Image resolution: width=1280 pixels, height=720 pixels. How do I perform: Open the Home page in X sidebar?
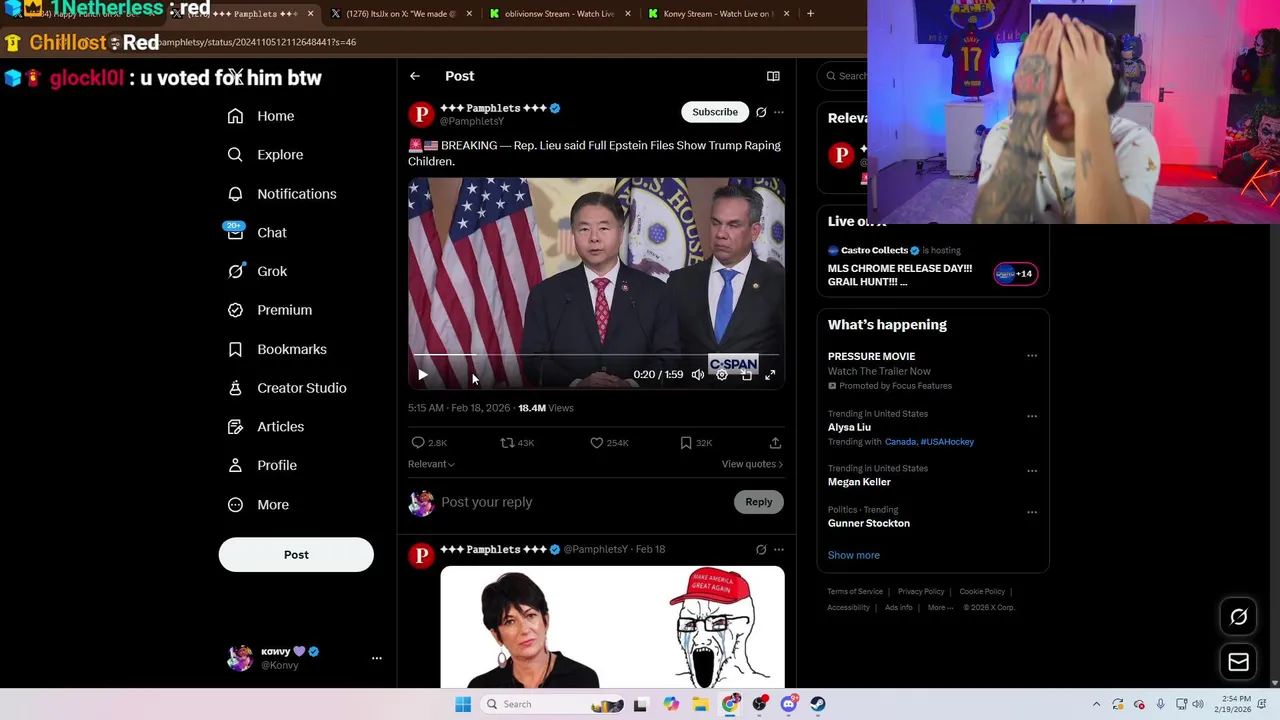(261, 116)
